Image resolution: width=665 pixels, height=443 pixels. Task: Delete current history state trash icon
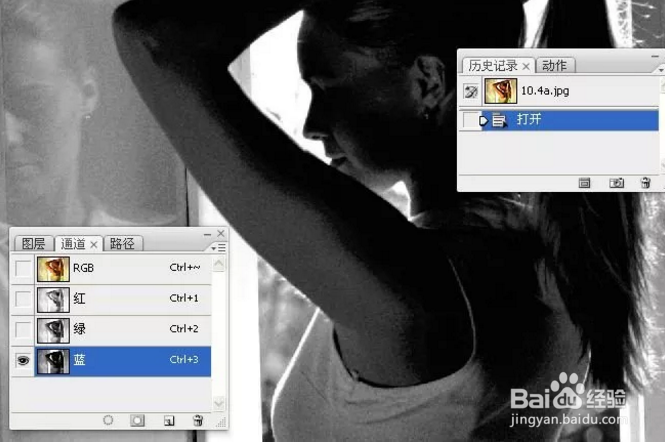pyautogui.click(x=645, y=183)
